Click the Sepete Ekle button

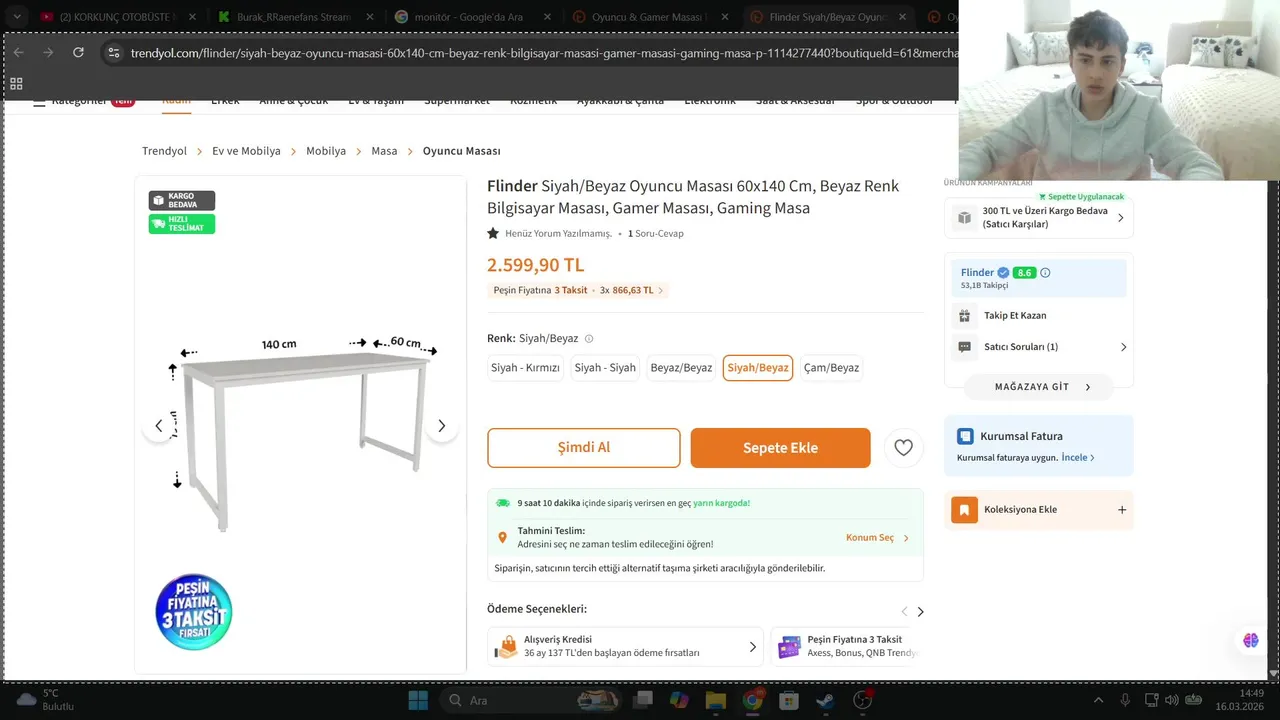point(780,448)
